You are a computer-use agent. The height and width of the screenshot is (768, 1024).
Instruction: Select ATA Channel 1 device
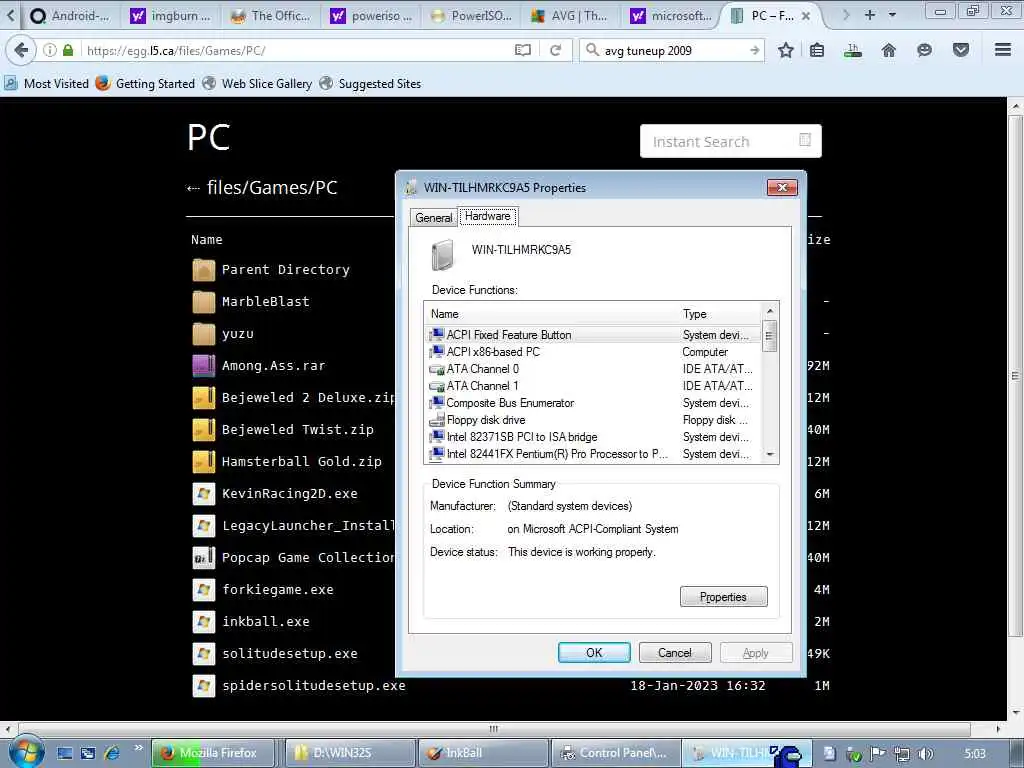coord(593,386)
